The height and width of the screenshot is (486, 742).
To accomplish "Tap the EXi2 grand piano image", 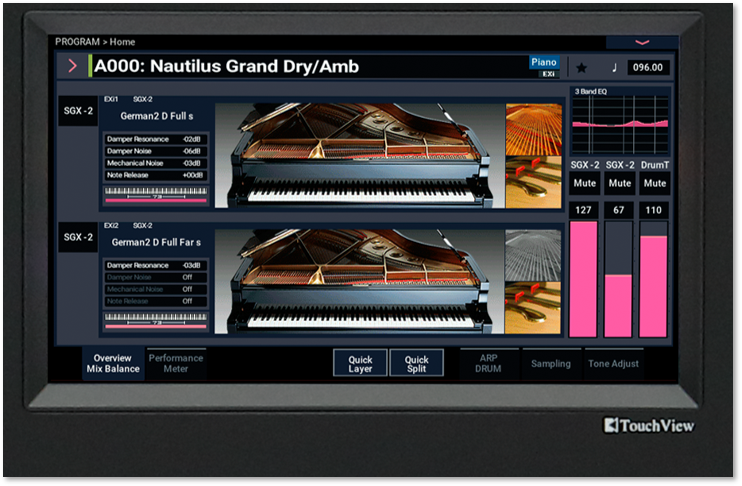I will [x=360, y=282].
